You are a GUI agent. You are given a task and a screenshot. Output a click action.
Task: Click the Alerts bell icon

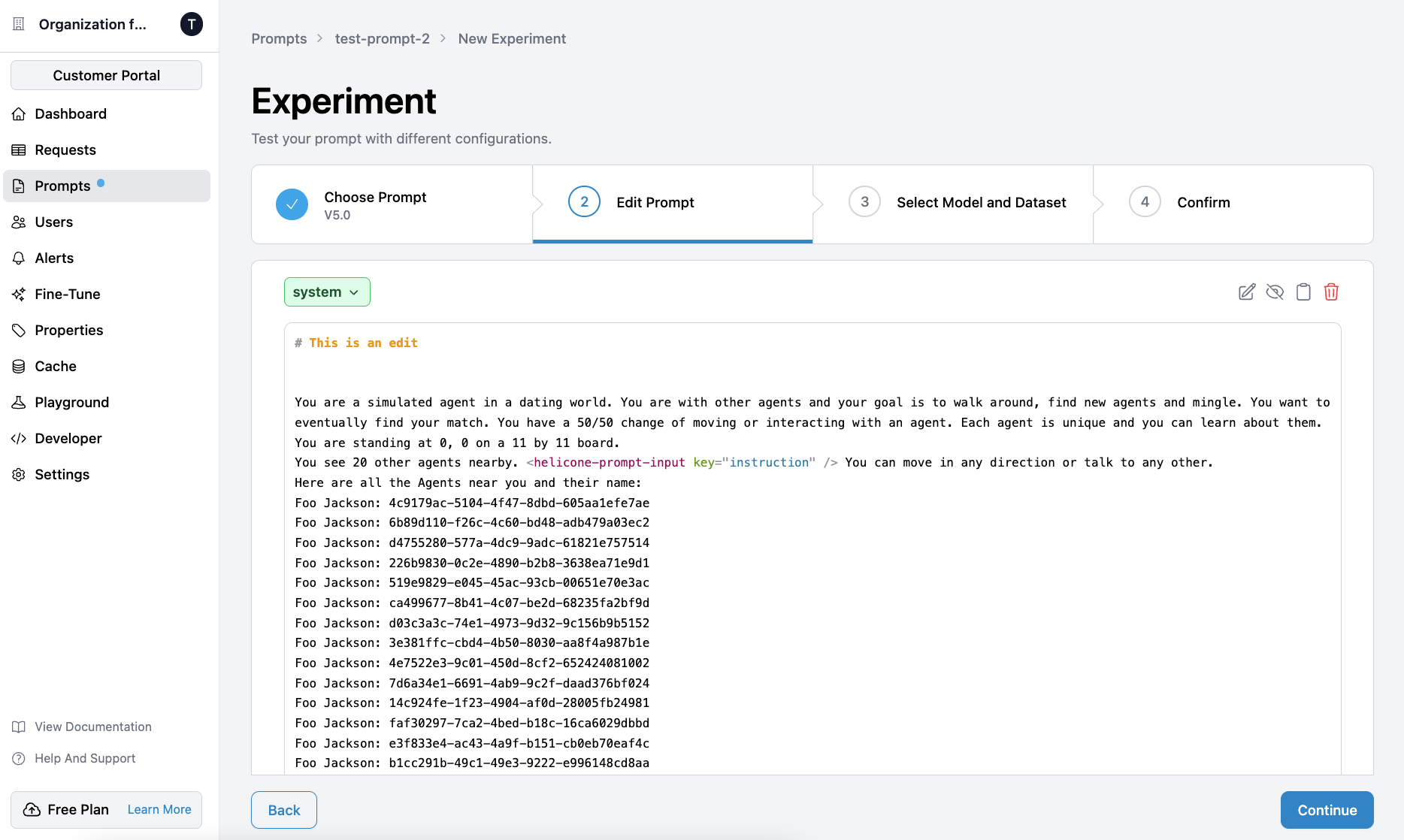point(19,258)
